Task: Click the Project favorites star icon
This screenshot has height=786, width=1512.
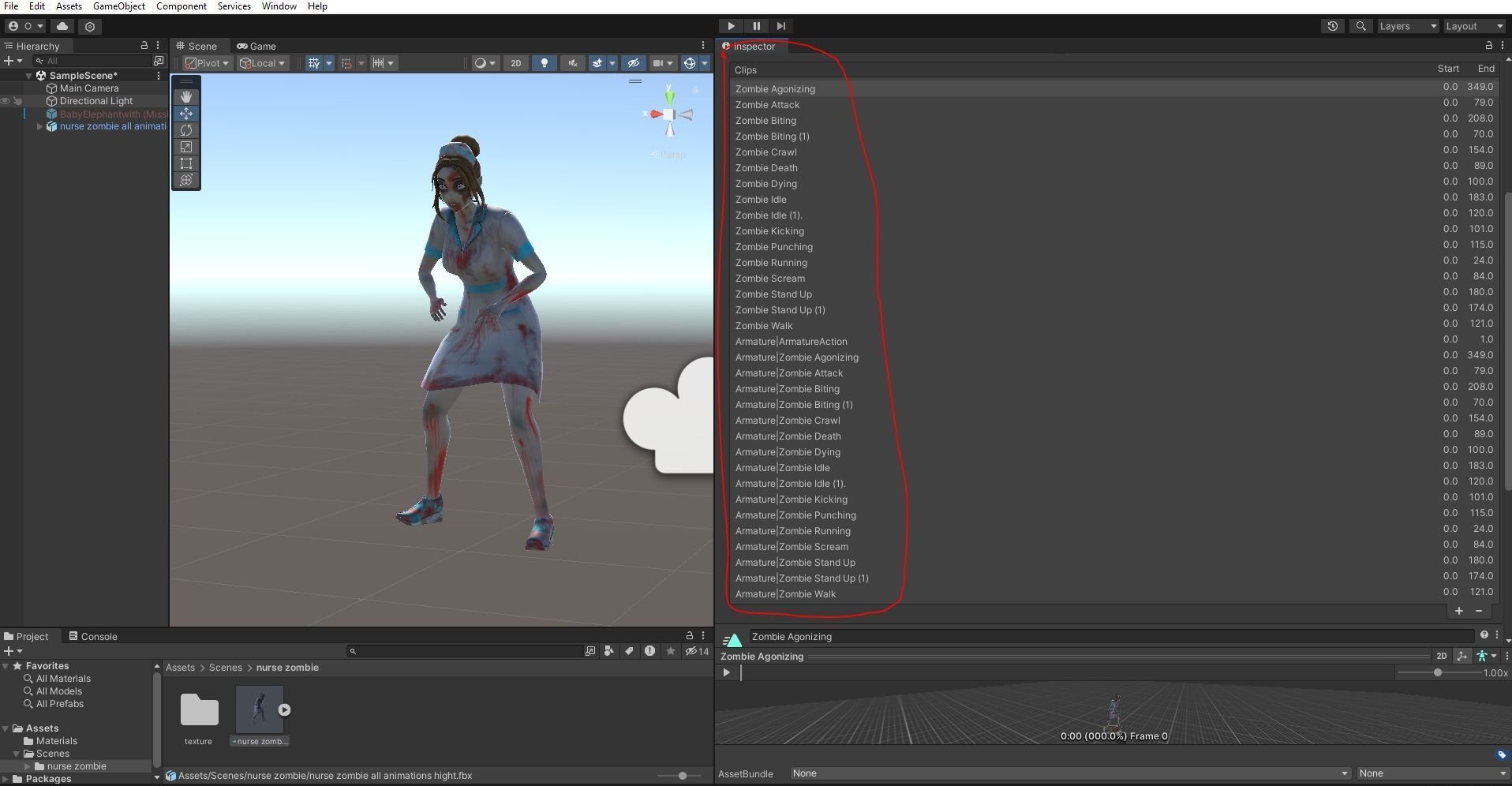Action: tap(670, 651)
